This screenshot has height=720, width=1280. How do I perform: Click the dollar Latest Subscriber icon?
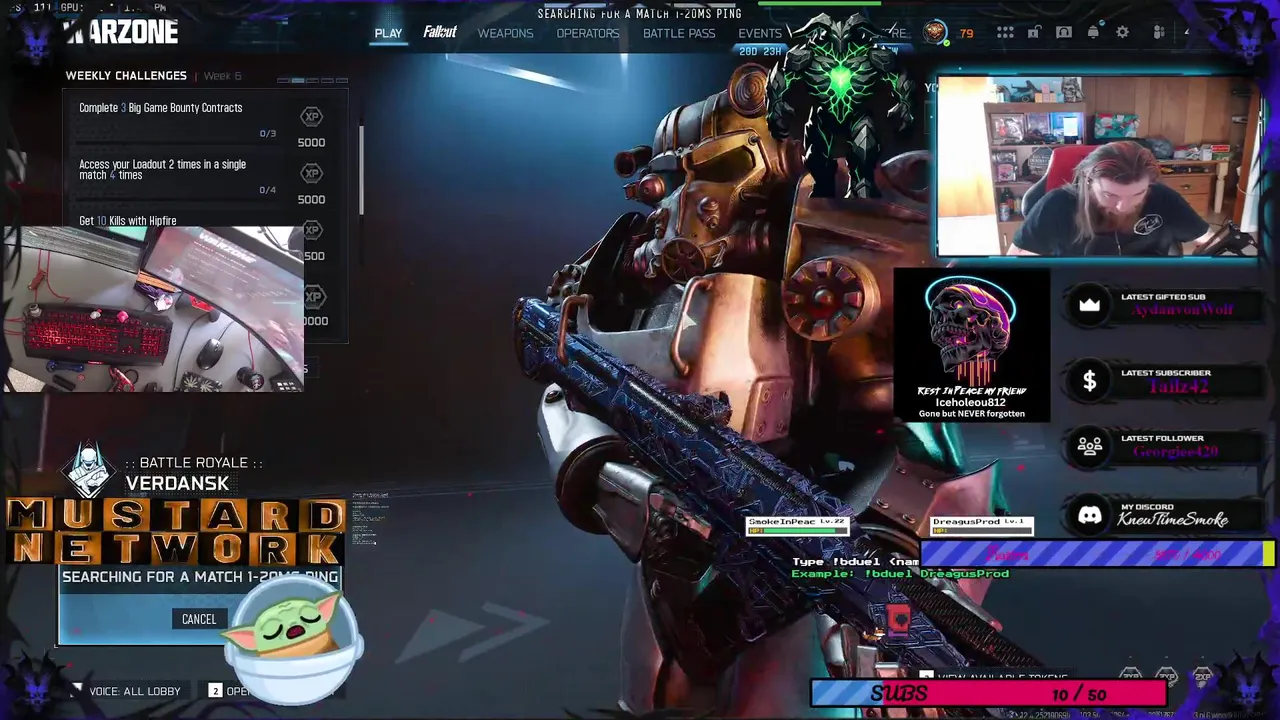pyautogui.click(x=1089, y=381)
